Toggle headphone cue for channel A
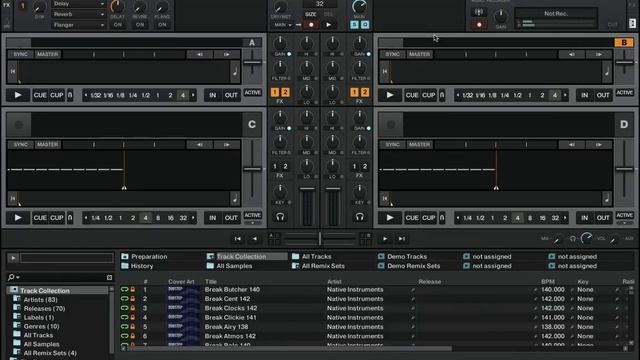This screenshot has height=360, width=640. [280, 217]
